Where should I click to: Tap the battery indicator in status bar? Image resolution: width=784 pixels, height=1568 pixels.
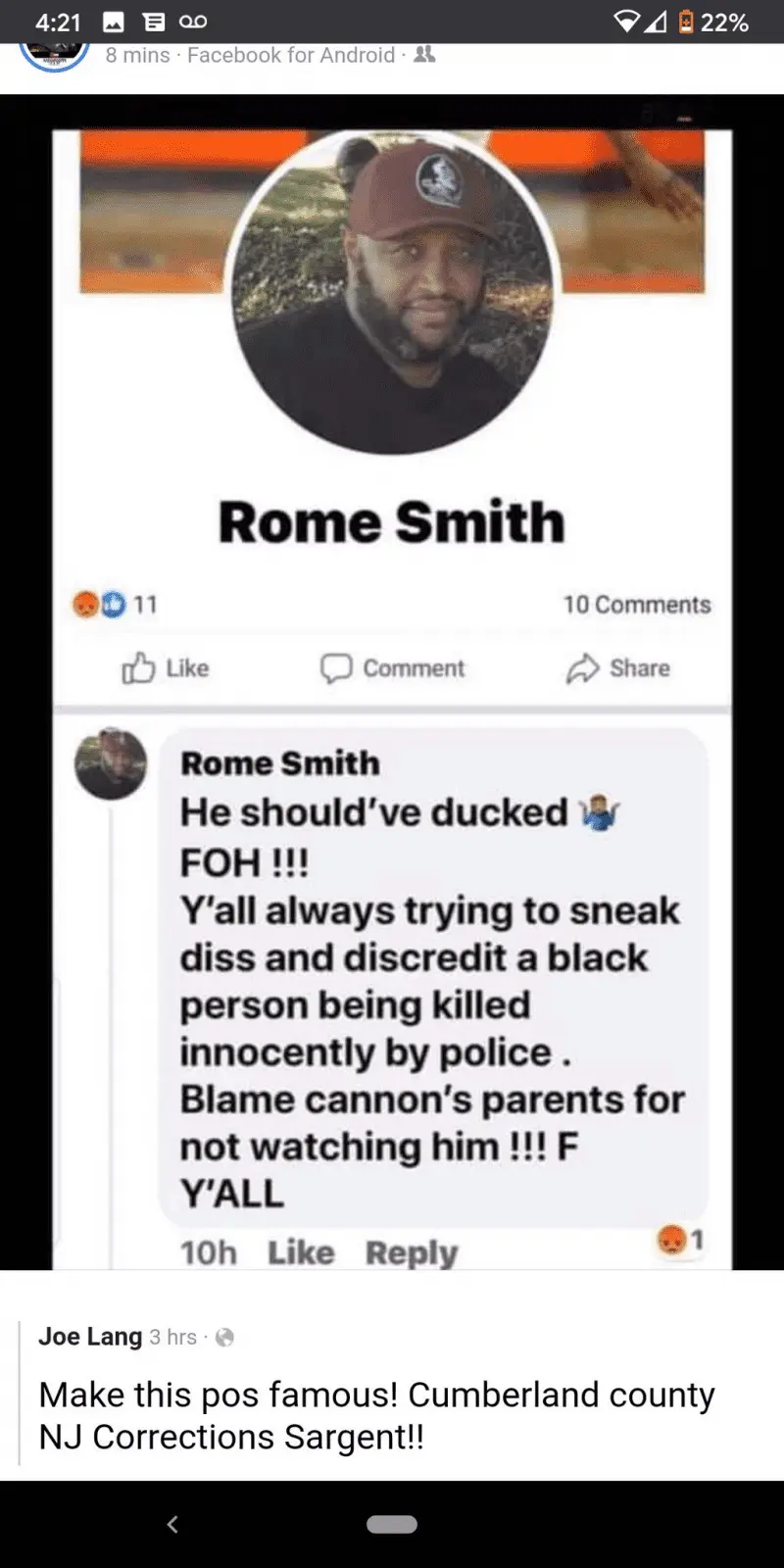(686, 22)
